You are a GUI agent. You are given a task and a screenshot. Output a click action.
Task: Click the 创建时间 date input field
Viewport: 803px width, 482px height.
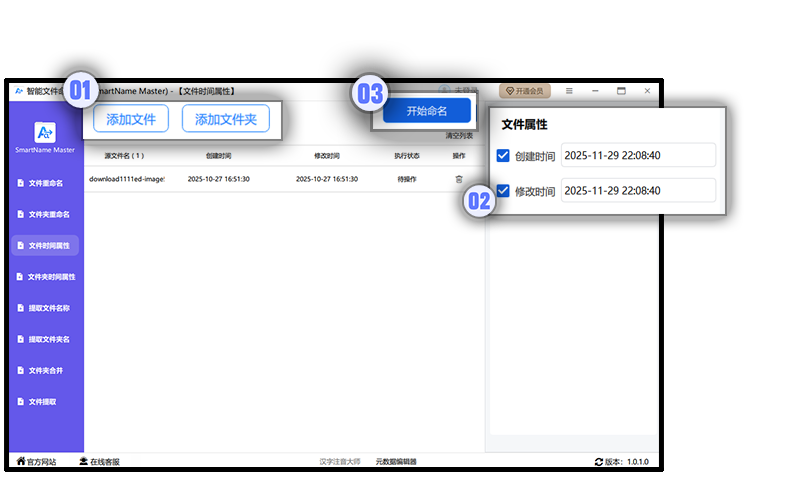click(x=637, y=155)
